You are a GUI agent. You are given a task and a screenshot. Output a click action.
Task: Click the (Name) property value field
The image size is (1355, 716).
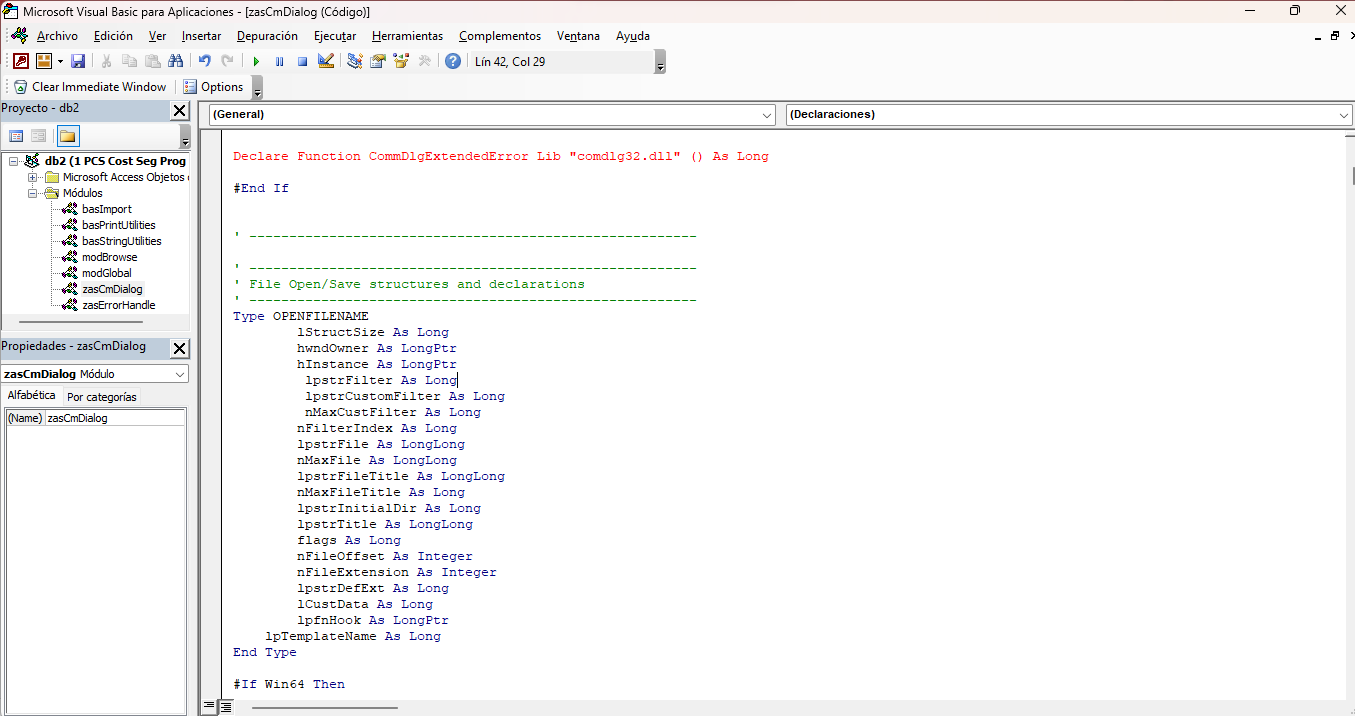[115, 418]
